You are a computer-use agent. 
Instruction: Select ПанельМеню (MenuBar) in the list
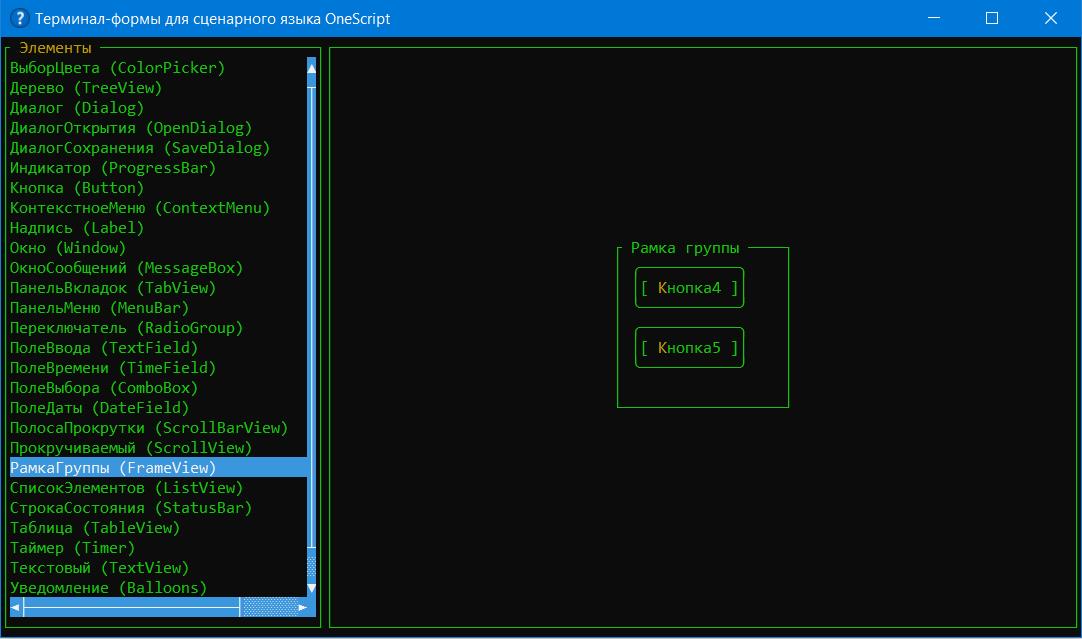pos(99,308)
